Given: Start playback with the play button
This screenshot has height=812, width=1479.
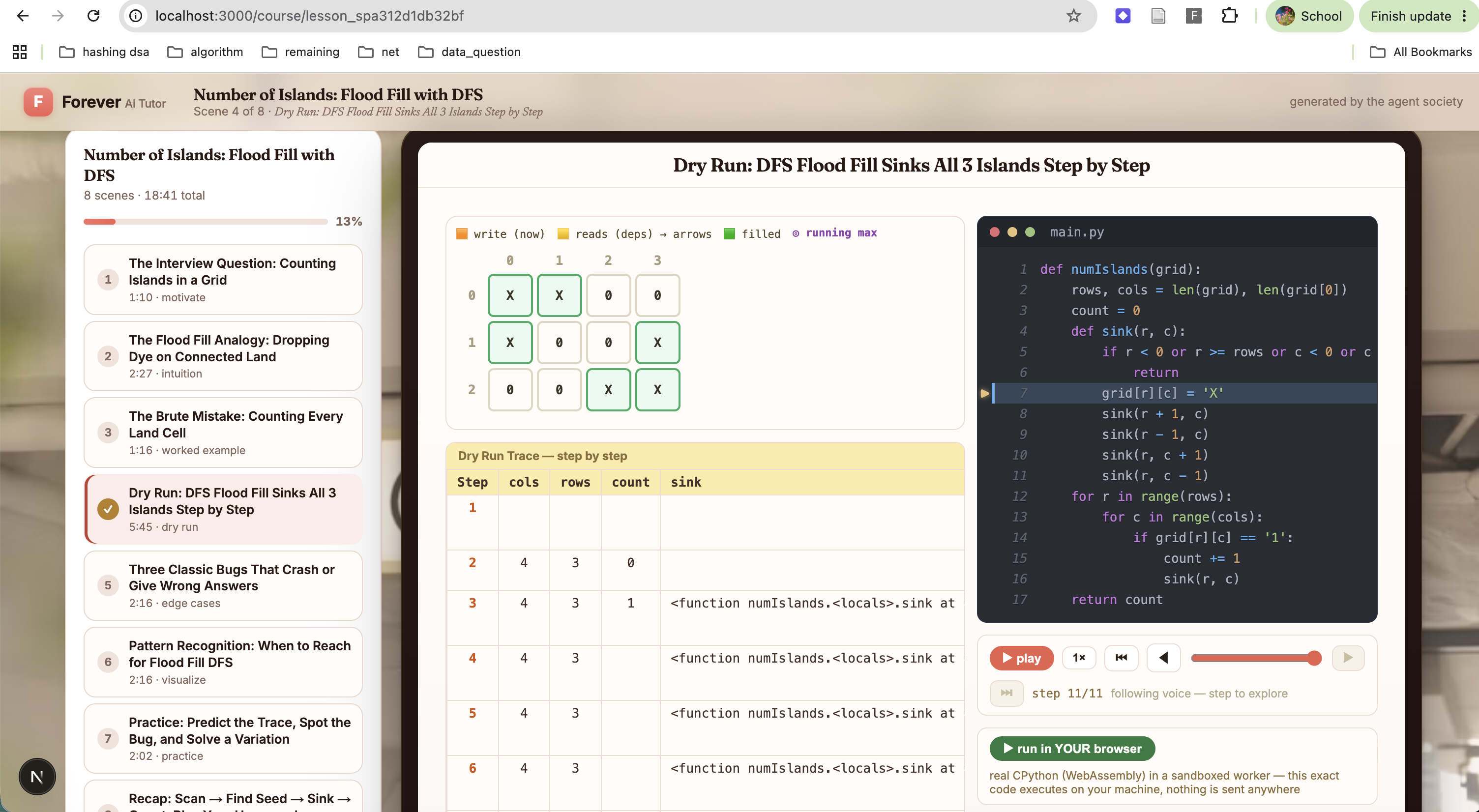Looking at the screenshot, I should coord(1021,658).
